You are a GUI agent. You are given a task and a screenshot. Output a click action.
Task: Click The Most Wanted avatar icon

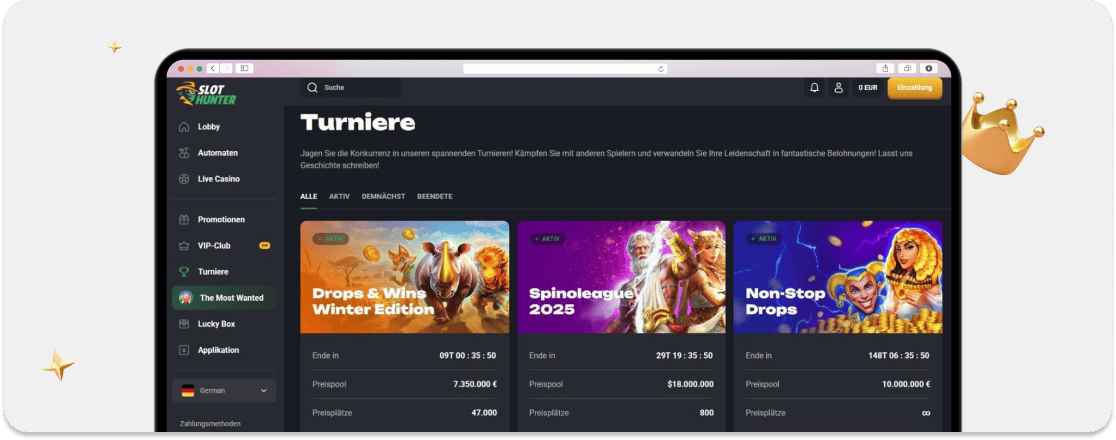coord(185,298)
